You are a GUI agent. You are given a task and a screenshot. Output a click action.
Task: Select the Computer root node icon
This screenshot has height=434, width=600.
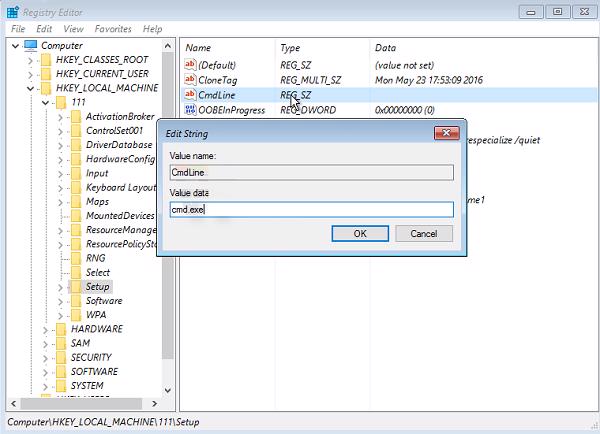31,46
